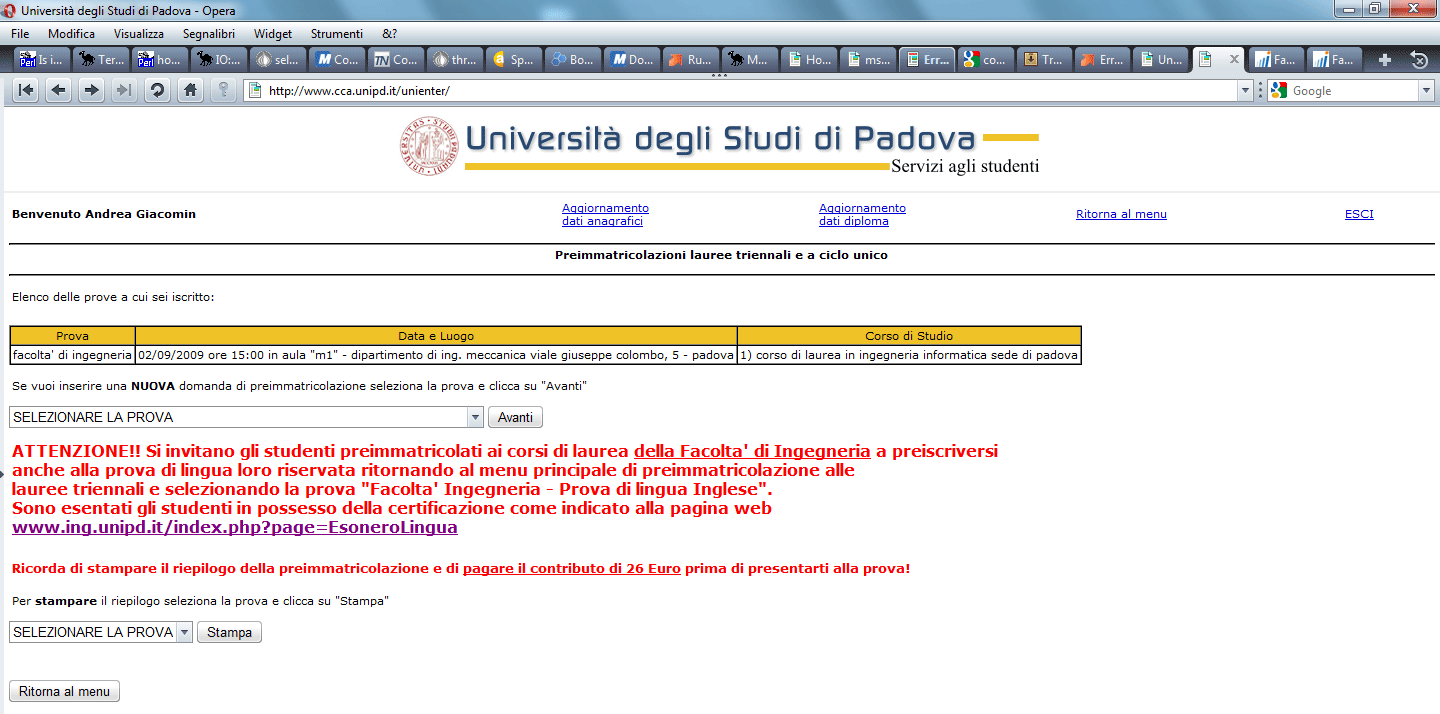
Task: Open the &? help menu
Action: click(389, 33)
